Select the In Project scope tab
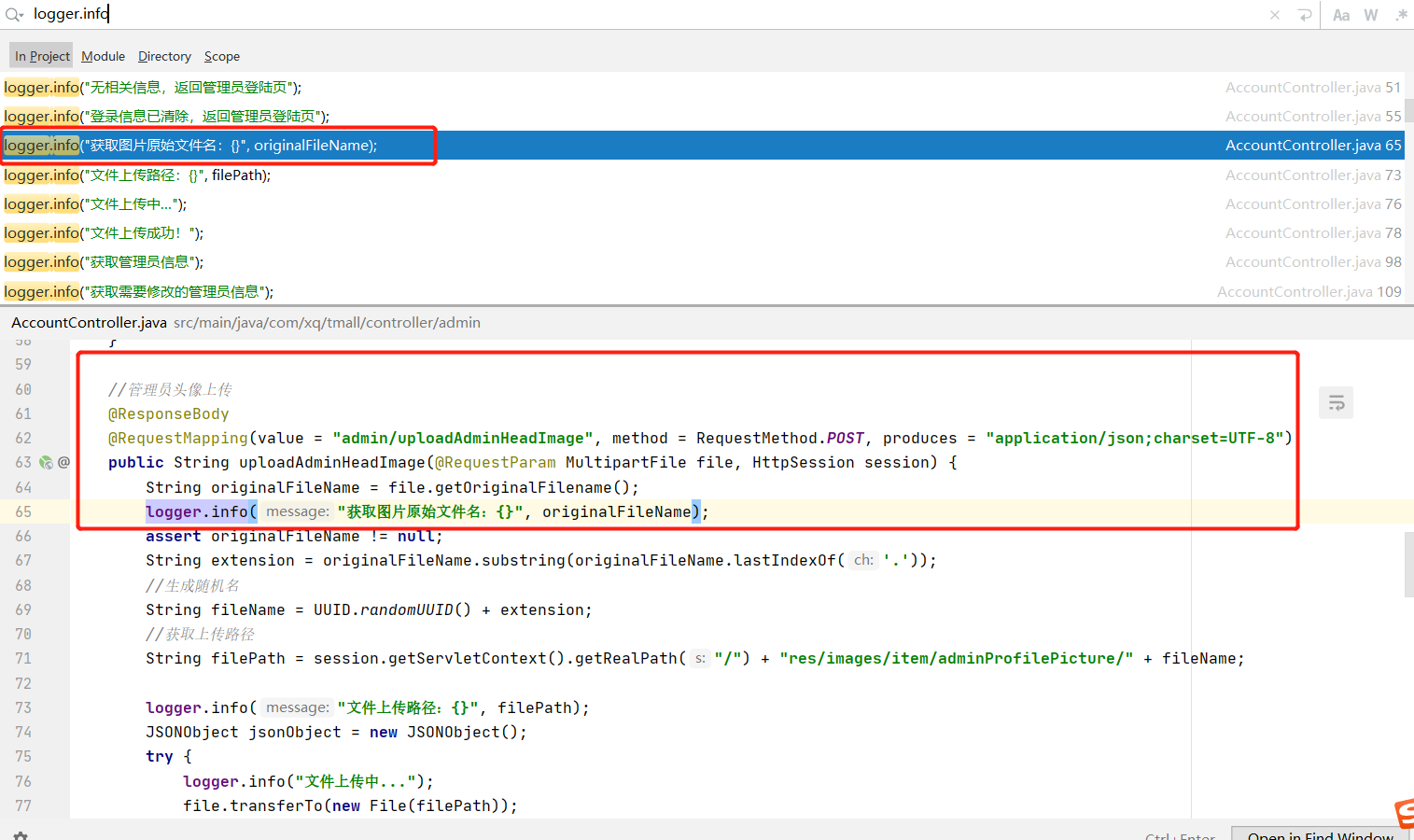 42,56
